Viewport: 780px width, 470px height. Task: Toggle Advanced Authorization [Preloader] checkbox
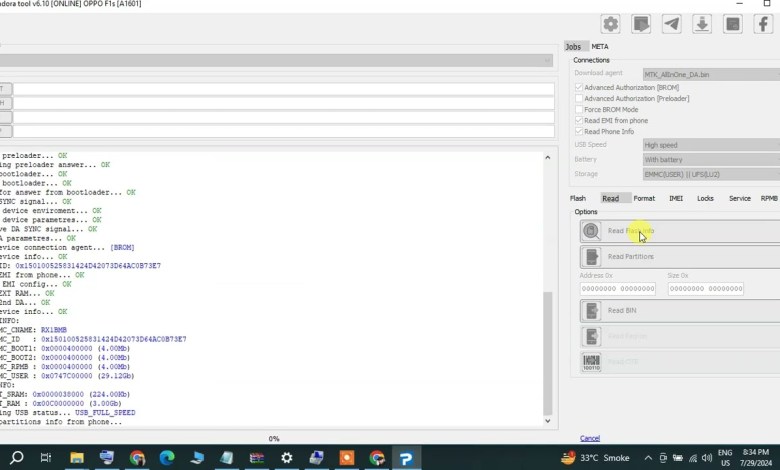tap(579, 98)
